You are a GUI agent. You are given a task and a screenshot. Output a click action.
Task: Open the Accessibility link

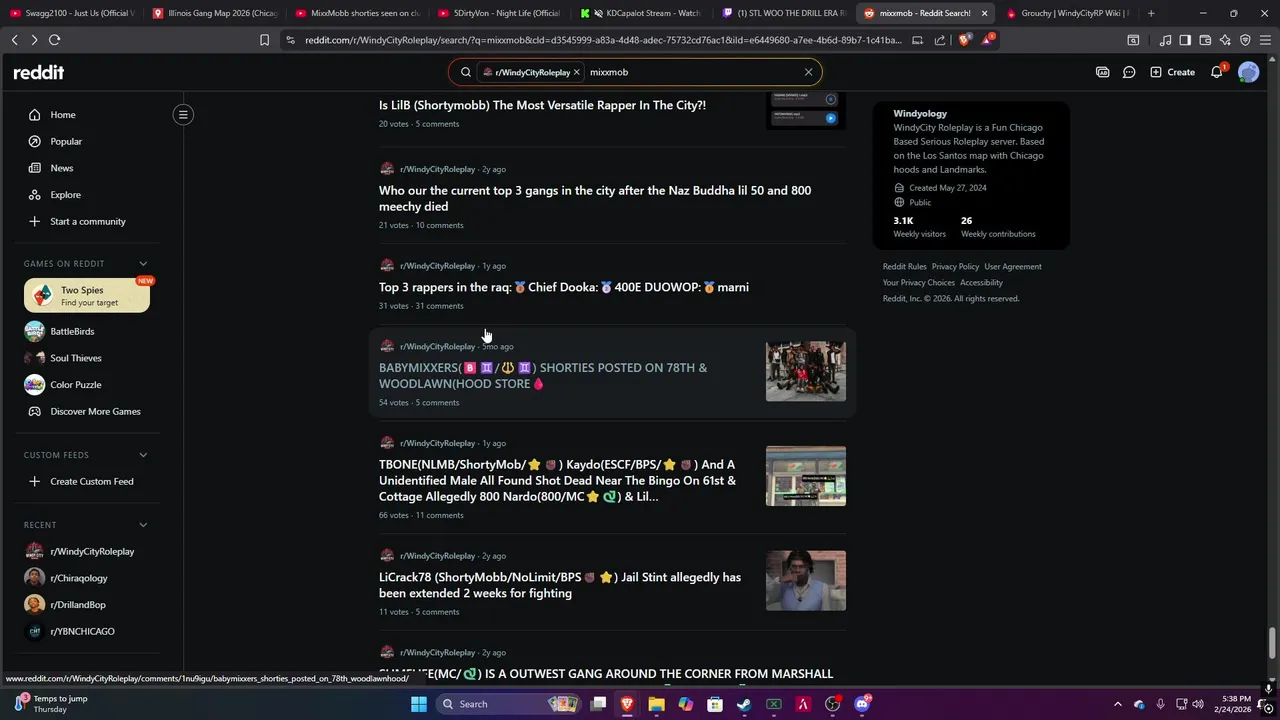981,282
